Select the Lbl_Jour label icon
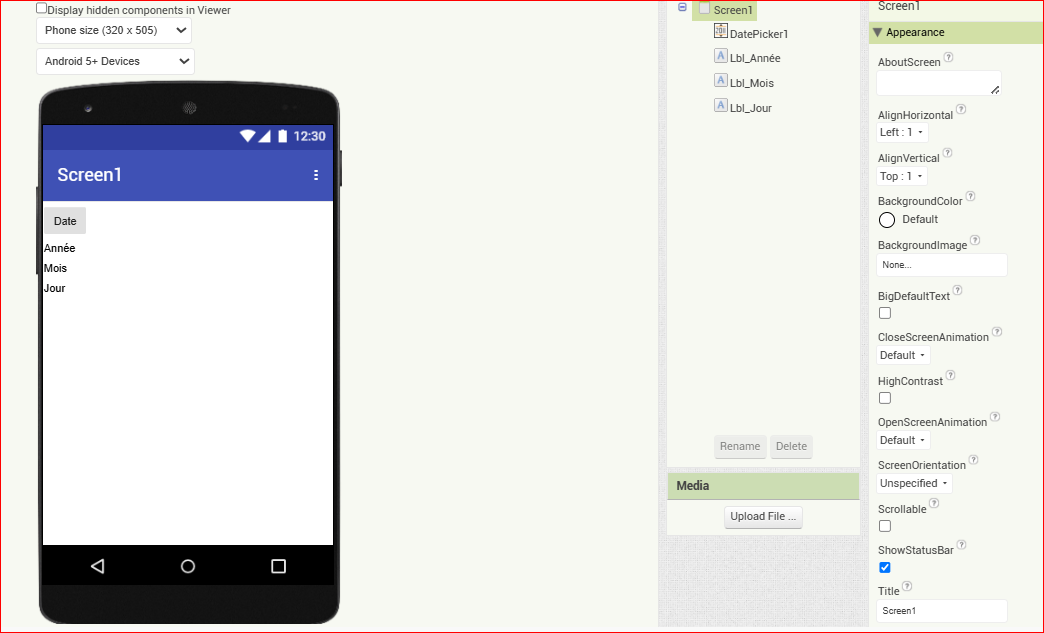The width and height of the screenshot is (1044, 633). pos(720,105)
